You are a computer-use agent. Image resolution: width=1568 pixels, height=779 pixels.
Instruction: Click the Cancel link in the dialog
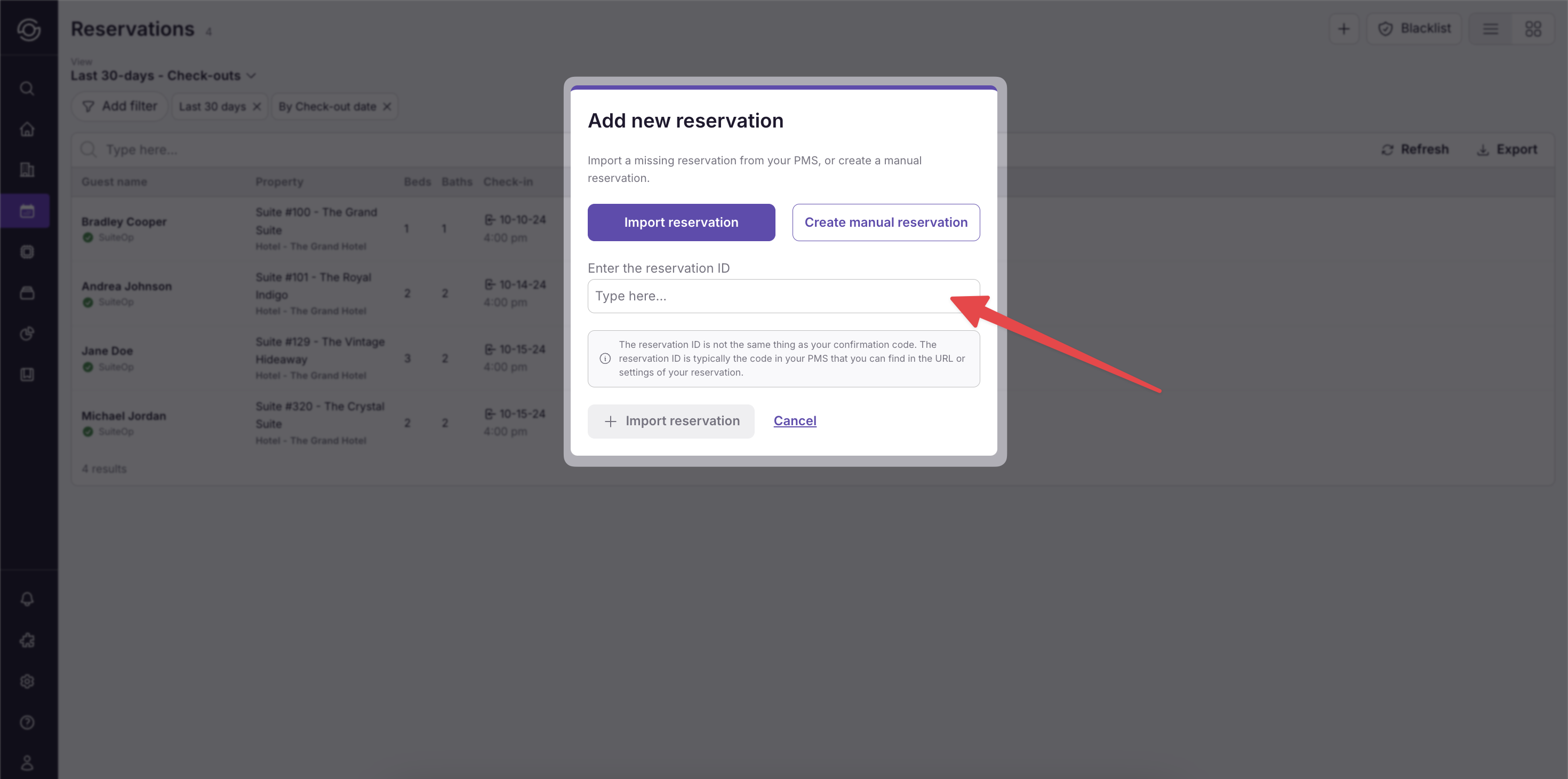pyautogui.click(x=794, y=421)
